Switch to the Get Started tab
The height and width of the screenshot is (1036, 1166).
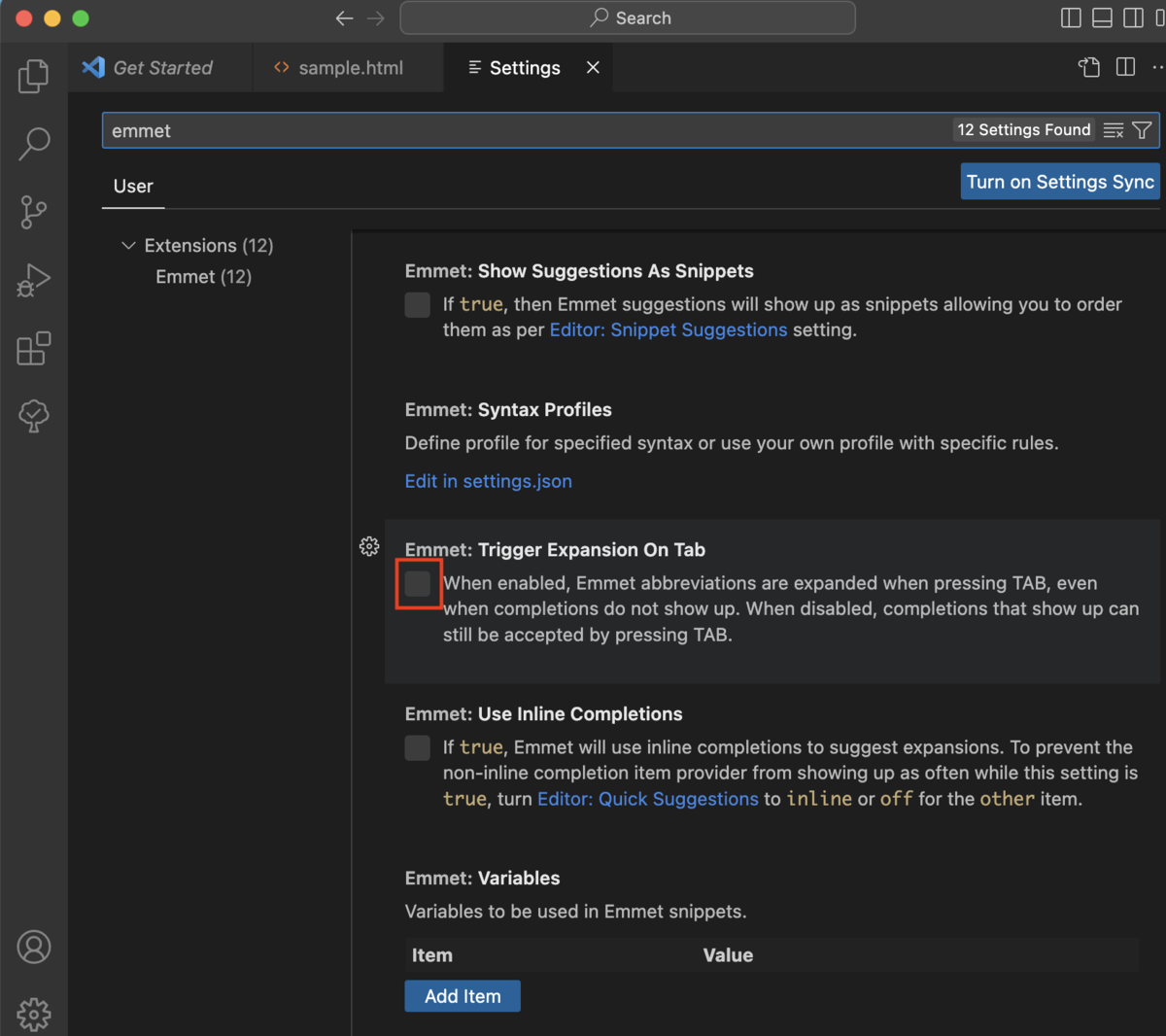click(x=160, y=68)
